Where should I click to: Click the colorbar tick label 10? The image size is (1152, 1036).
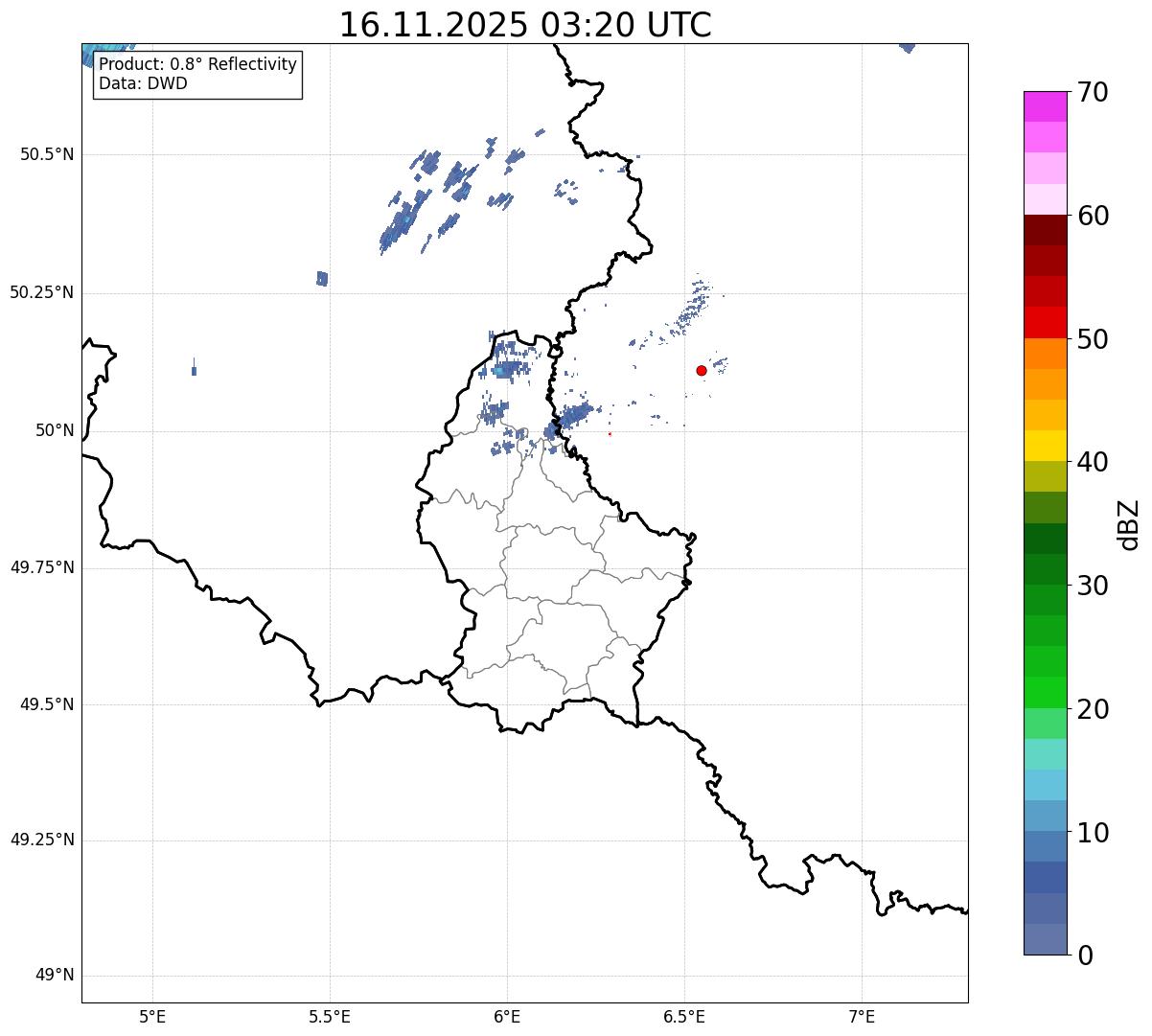(x=1093, y=833)
